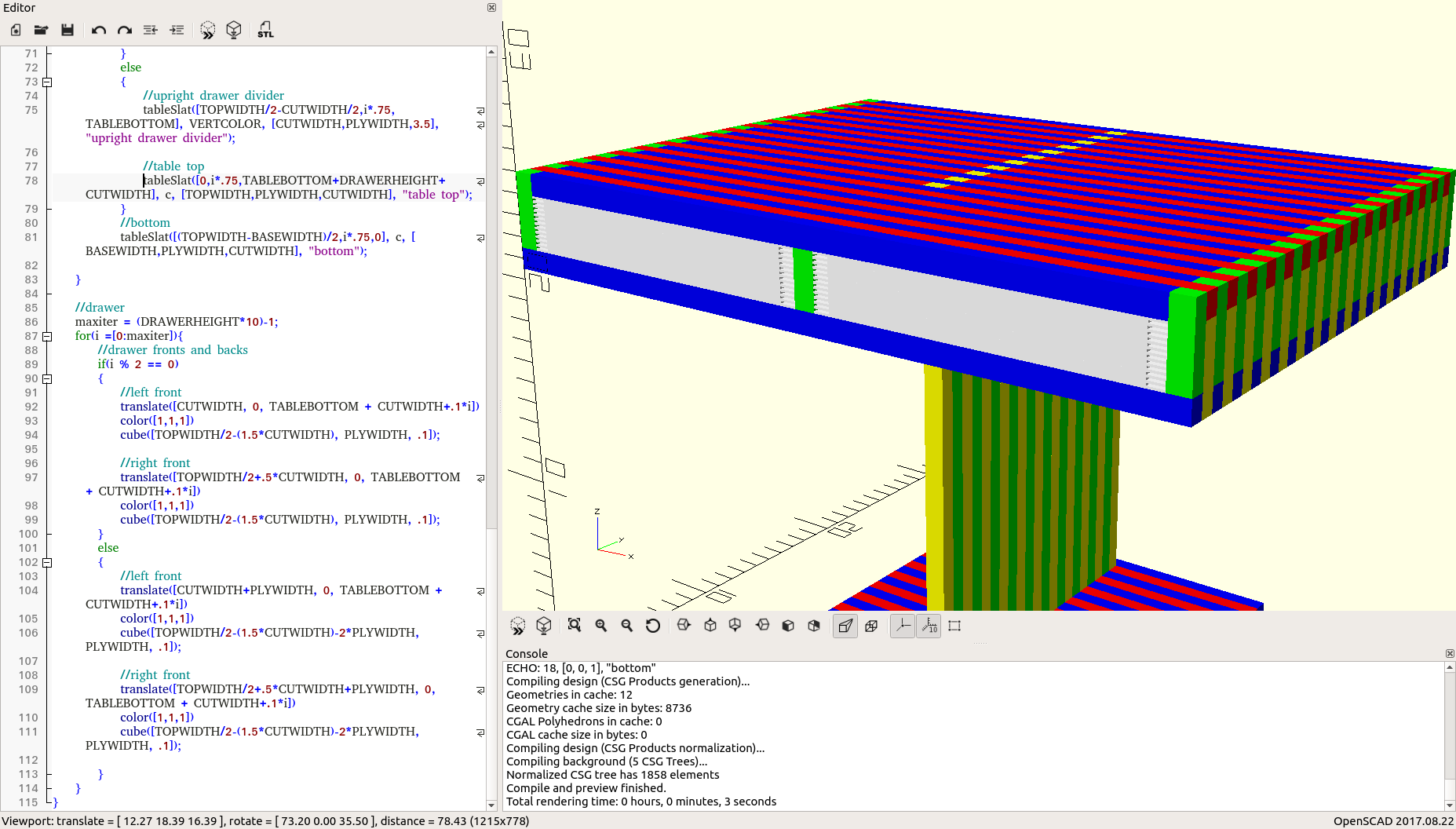Run Preview from the editor toolbar
The height and width of the screenshot is (829, 1456).
(207, 30)
